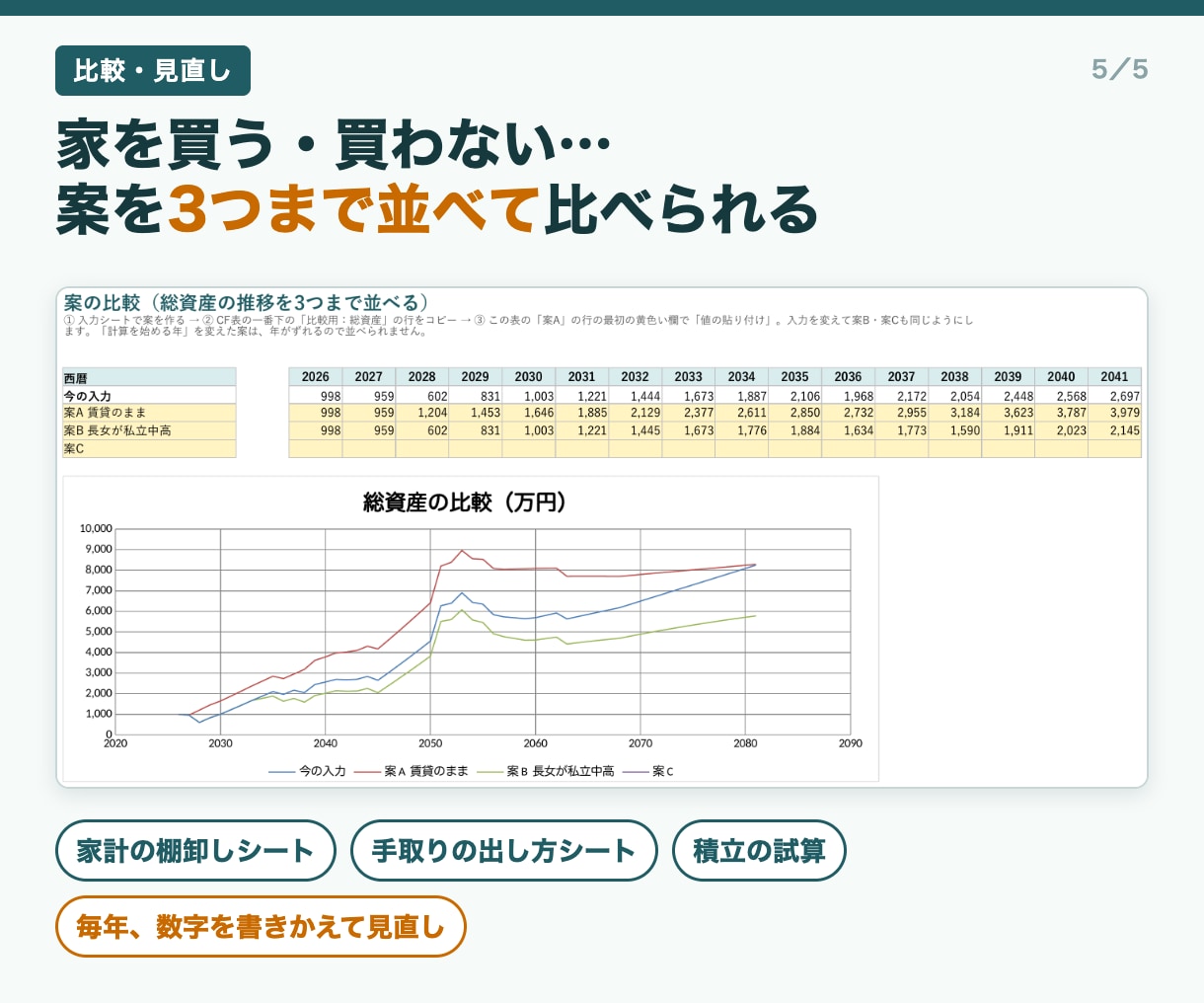Click the 5,000 y-axis label
Image resolution: width=1204 pixels, height=1003 pixels.
pos(99,632)
